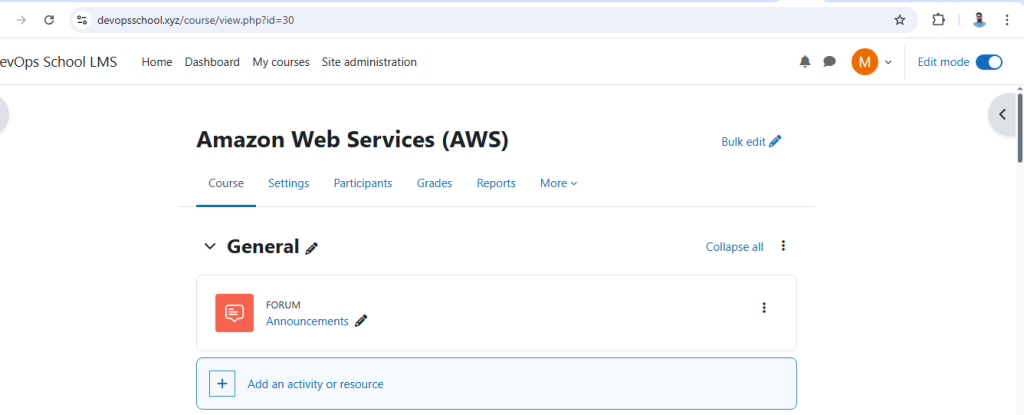Image resolution: width=1024 pixels, height=415 pixels.
Task: Open the browser extensions puzzle icon
Action: click(x=938, y=20)
